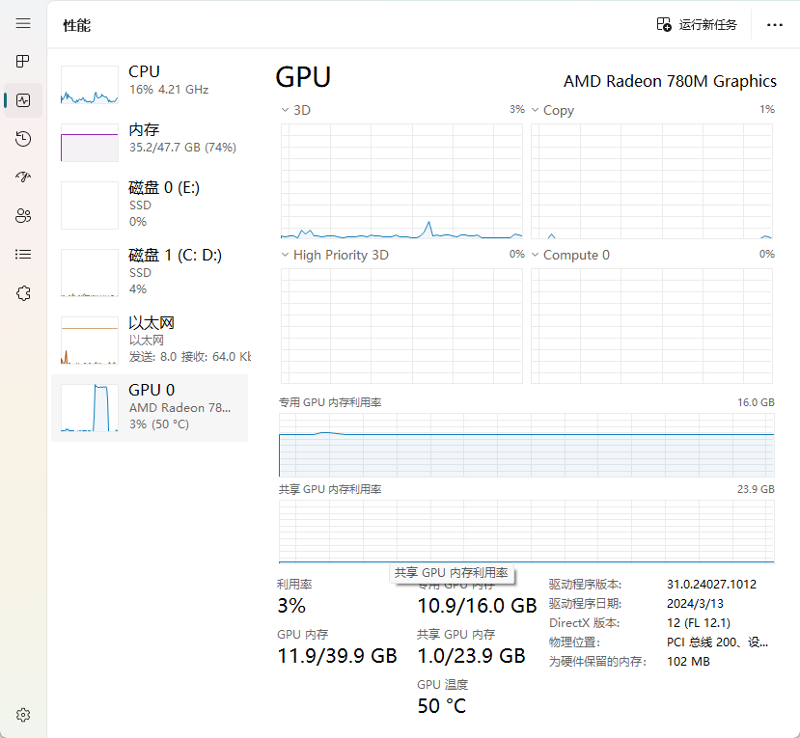800x738 pixels.
Task: Click the GPU 0 sidebar thumbnail graph
Action: 88,407
